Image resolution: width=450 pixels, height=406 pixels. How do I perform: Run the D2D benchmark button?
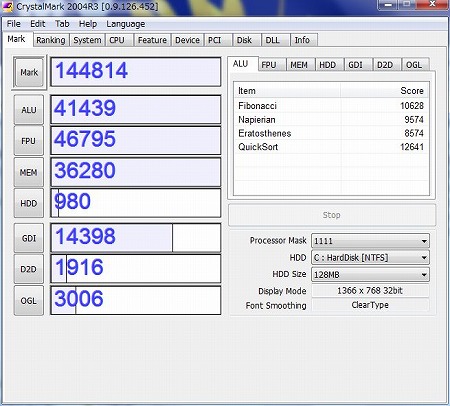coord(29,269)
